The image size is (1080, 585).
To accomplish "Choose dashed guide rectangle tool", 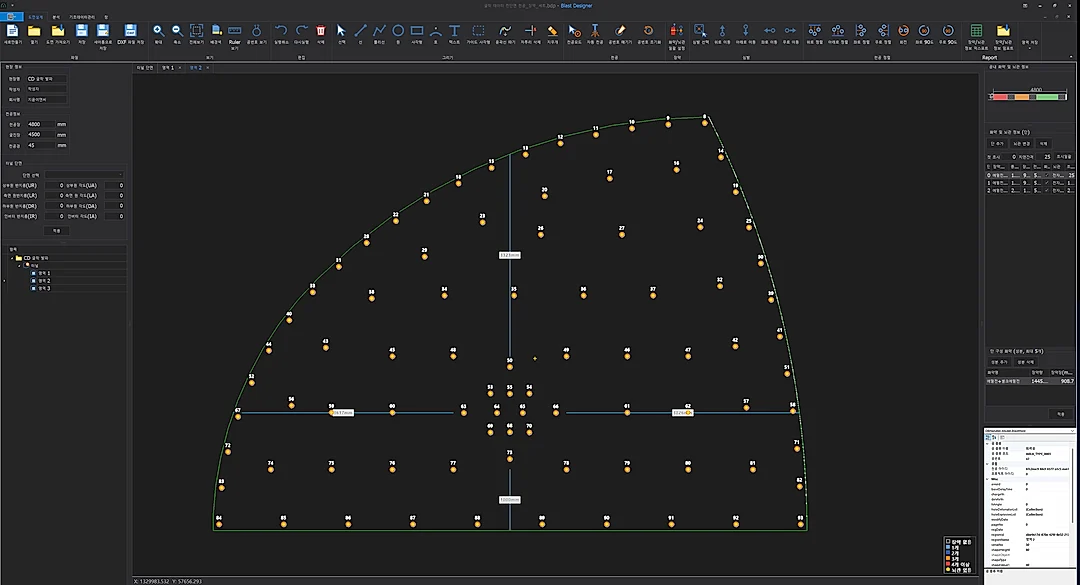I will point(478,31).
